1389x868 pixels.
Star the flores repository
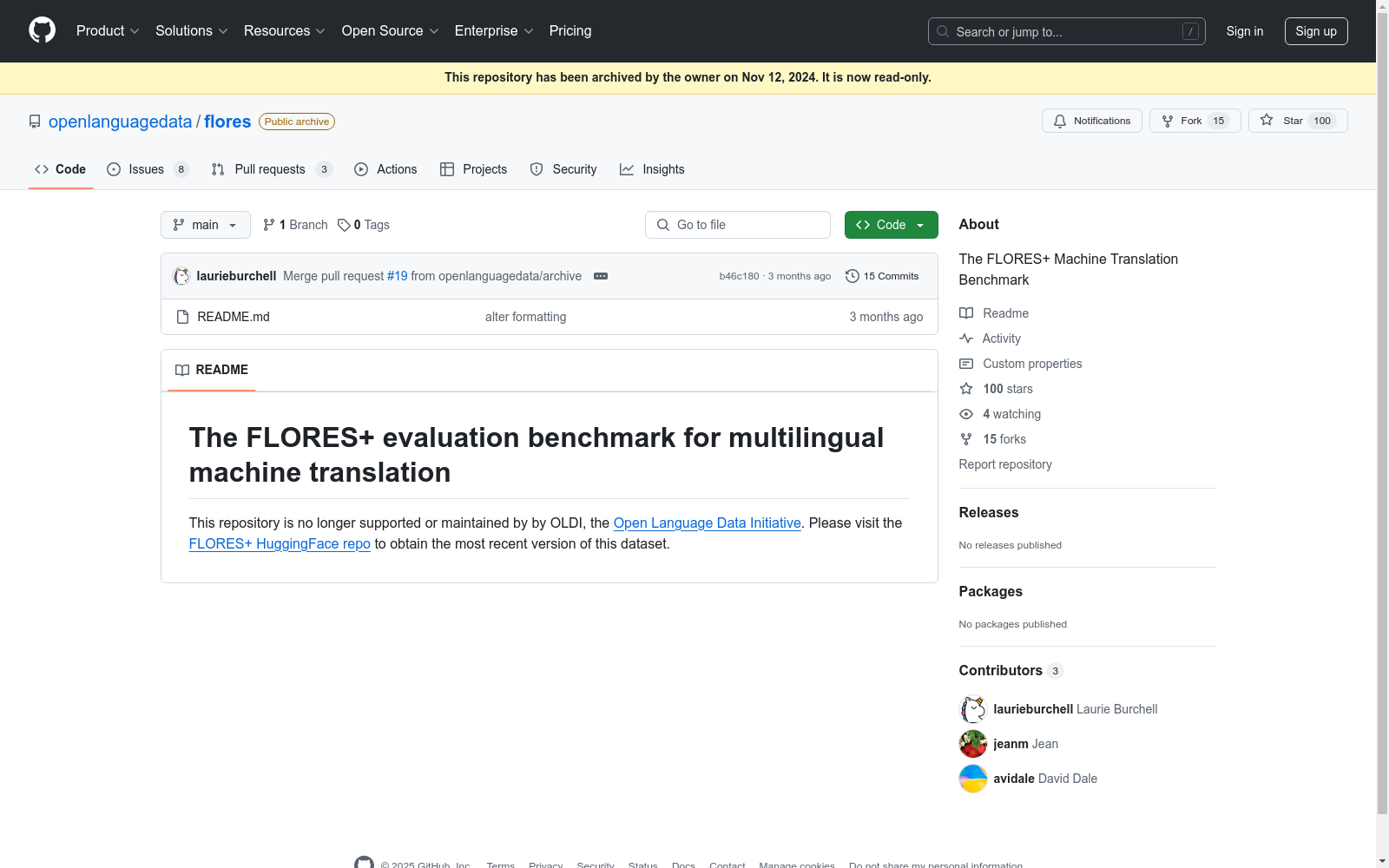pyautogui.click(x=1298, y=121)
